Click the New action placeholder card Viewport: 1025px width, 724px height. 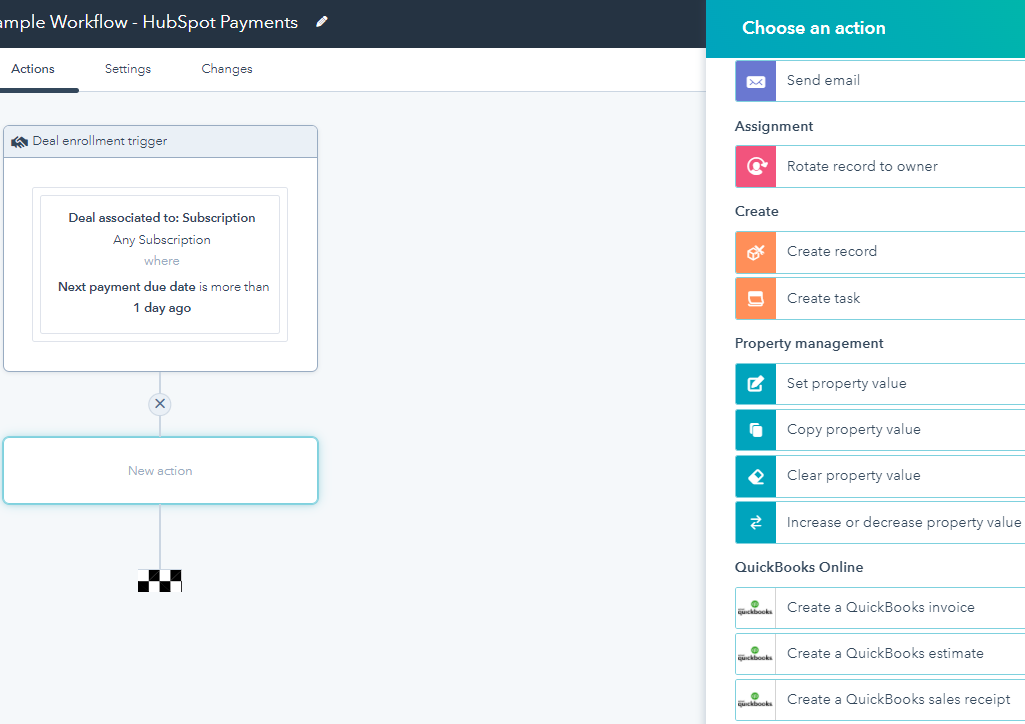click(160, 471)
